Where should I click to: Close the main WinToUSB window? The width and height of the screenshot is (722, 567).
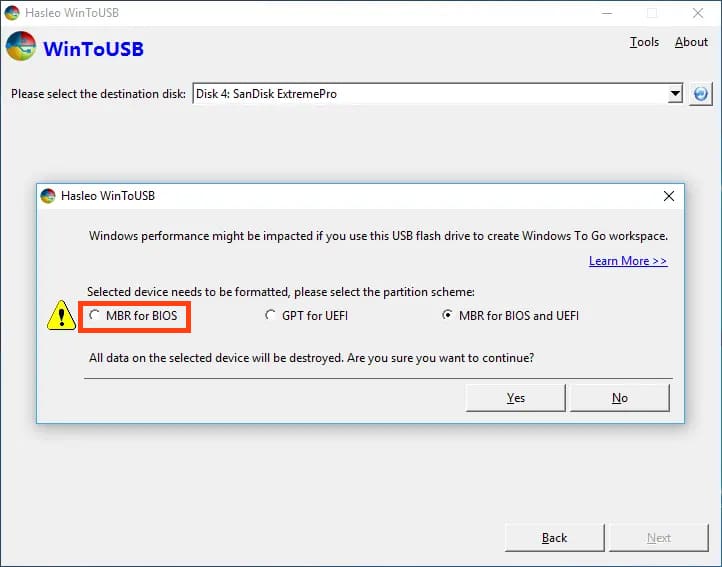click(697, 13)
